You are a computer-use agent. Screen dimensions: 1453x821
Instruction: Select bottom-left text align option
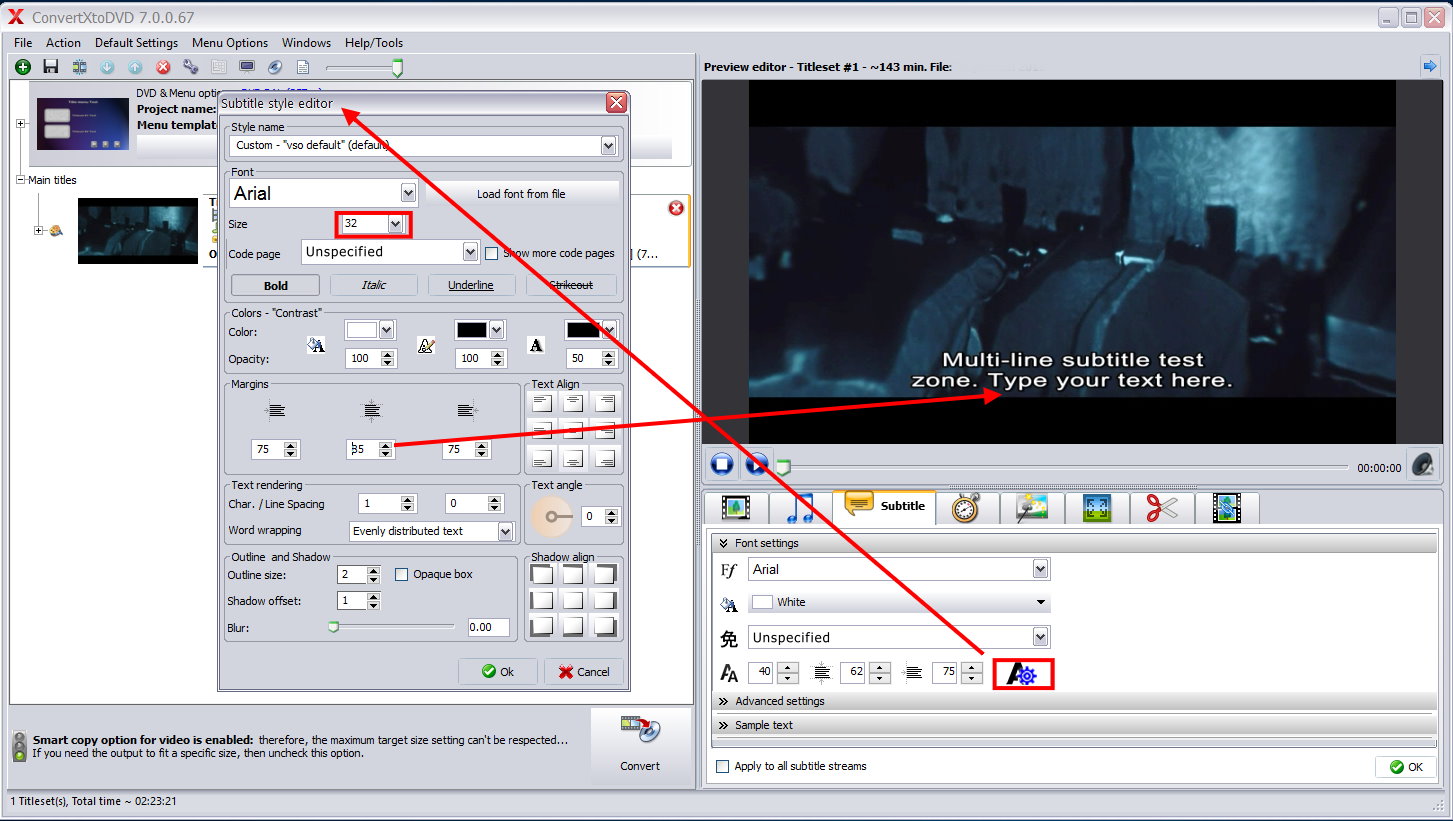(x=541, y=458)
